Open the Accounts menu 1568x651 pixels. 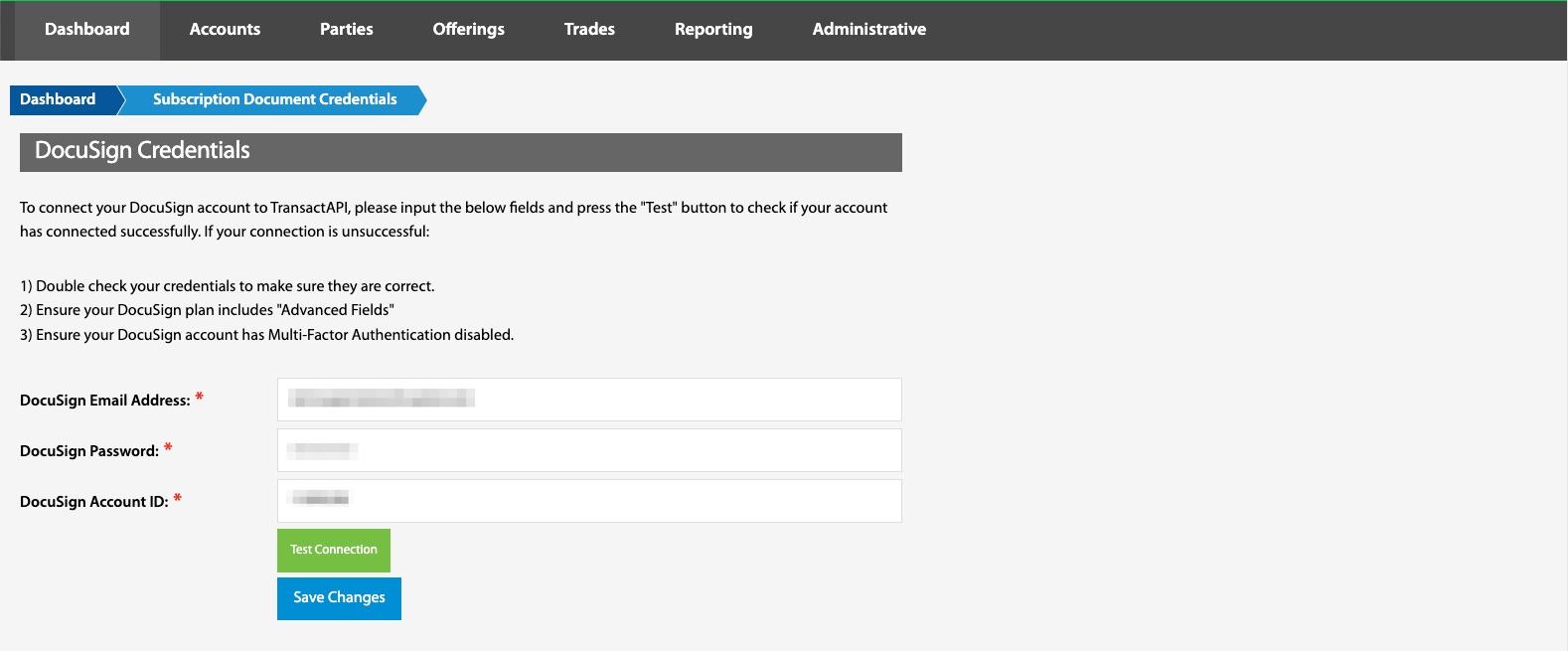[225, 30]
